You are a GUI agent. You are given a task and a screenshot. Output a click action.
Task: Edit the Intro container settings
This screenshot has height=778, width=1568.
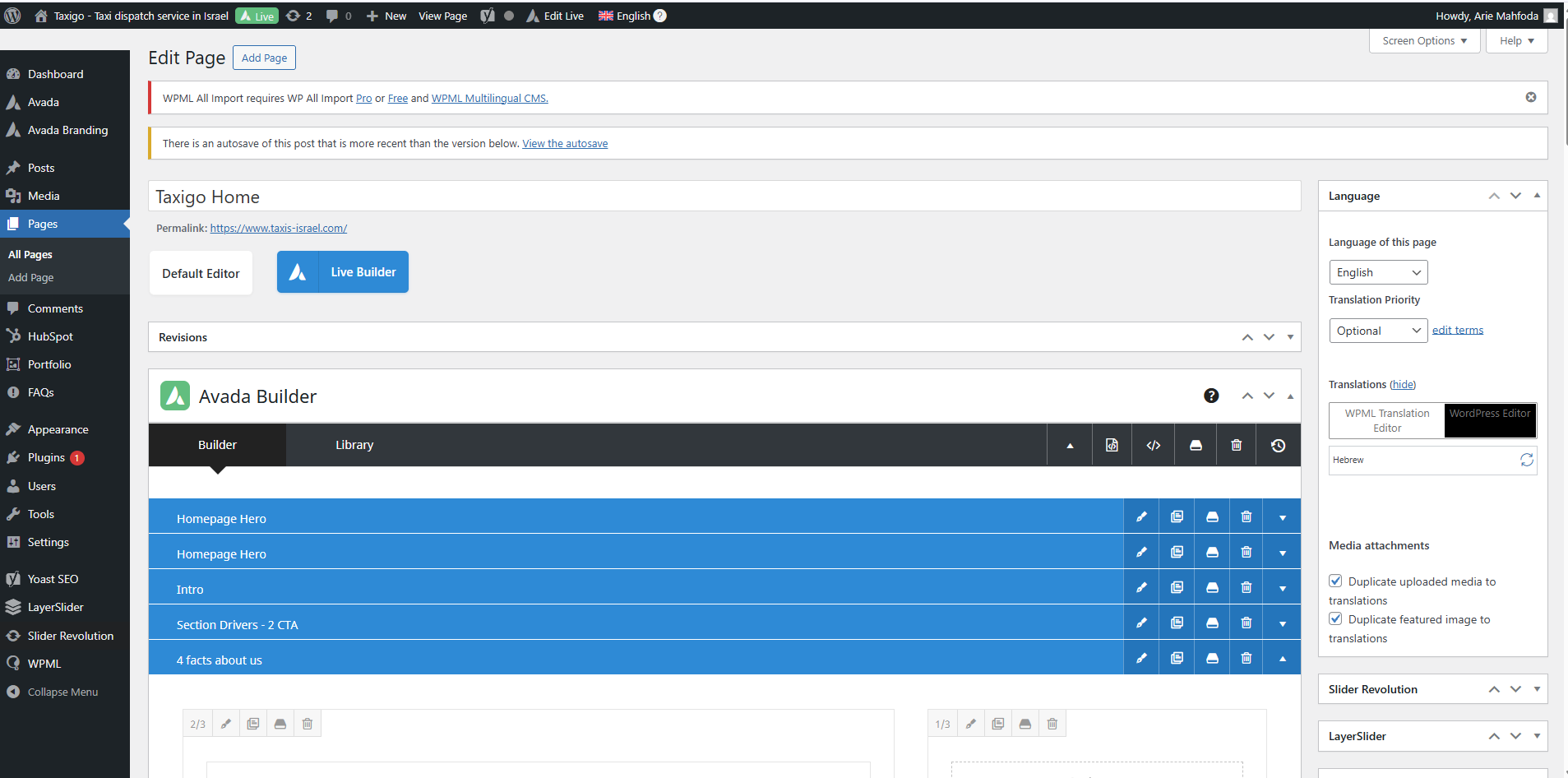click(1141, 587)
